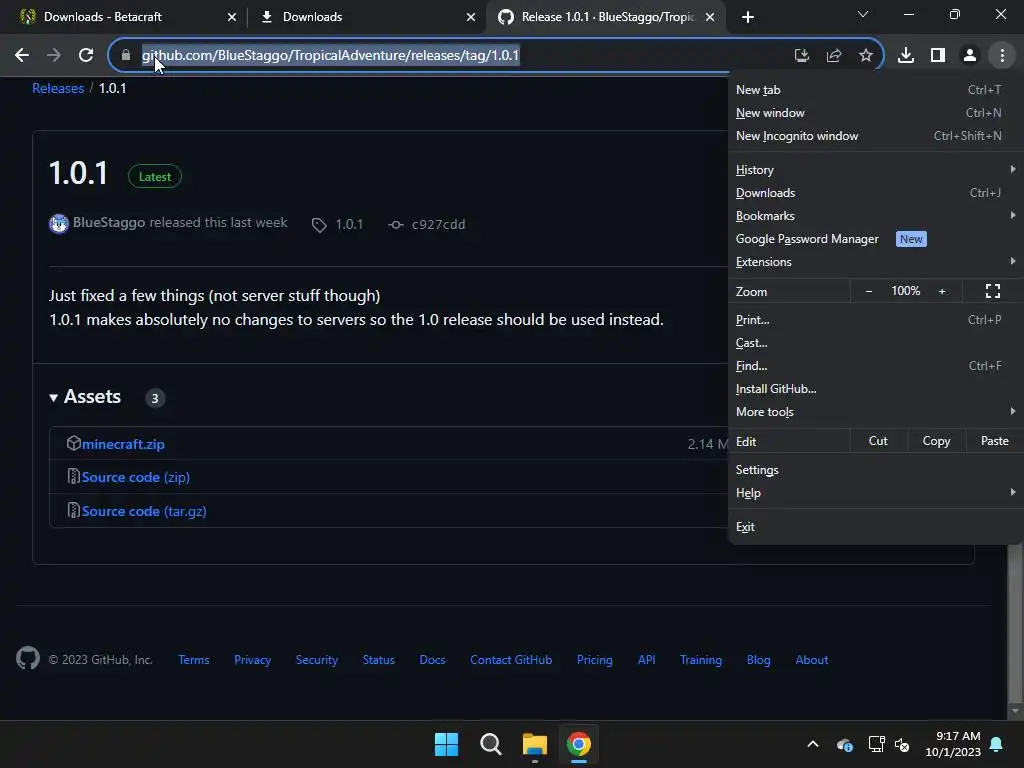Open the Releases breadcrumb link
1024x768 pixels.
coord(58,88)
